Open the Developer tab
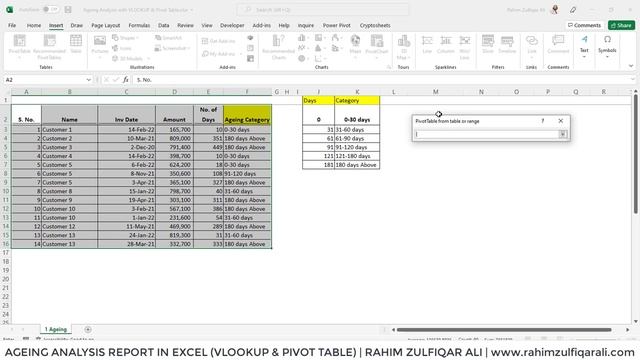 click(232, 25)
